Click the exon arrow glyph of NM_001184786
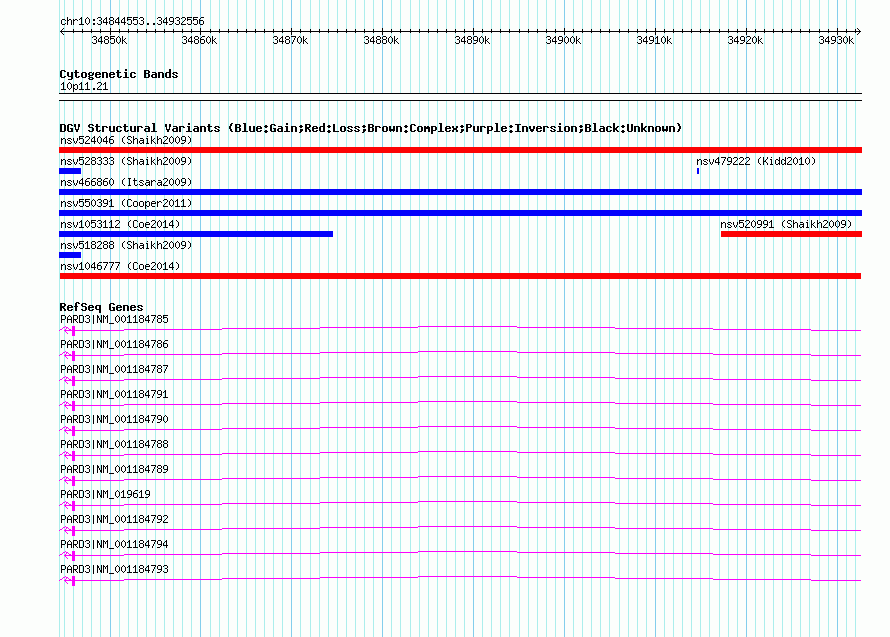Viewport: 890px width, 637px height. (68, 355)
